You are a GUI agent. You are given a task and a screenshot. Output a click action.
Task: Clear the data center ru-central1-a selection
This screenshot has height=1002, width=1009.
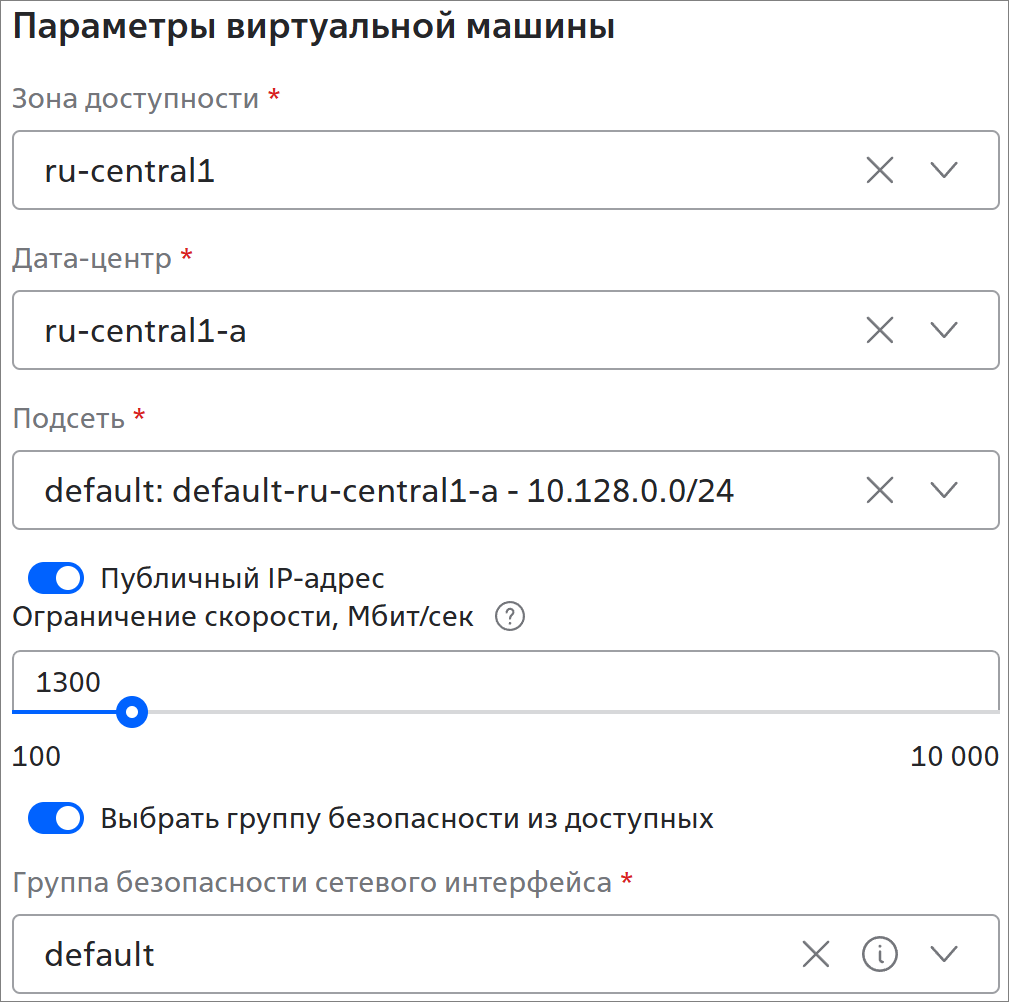click(x=879, y=330)
